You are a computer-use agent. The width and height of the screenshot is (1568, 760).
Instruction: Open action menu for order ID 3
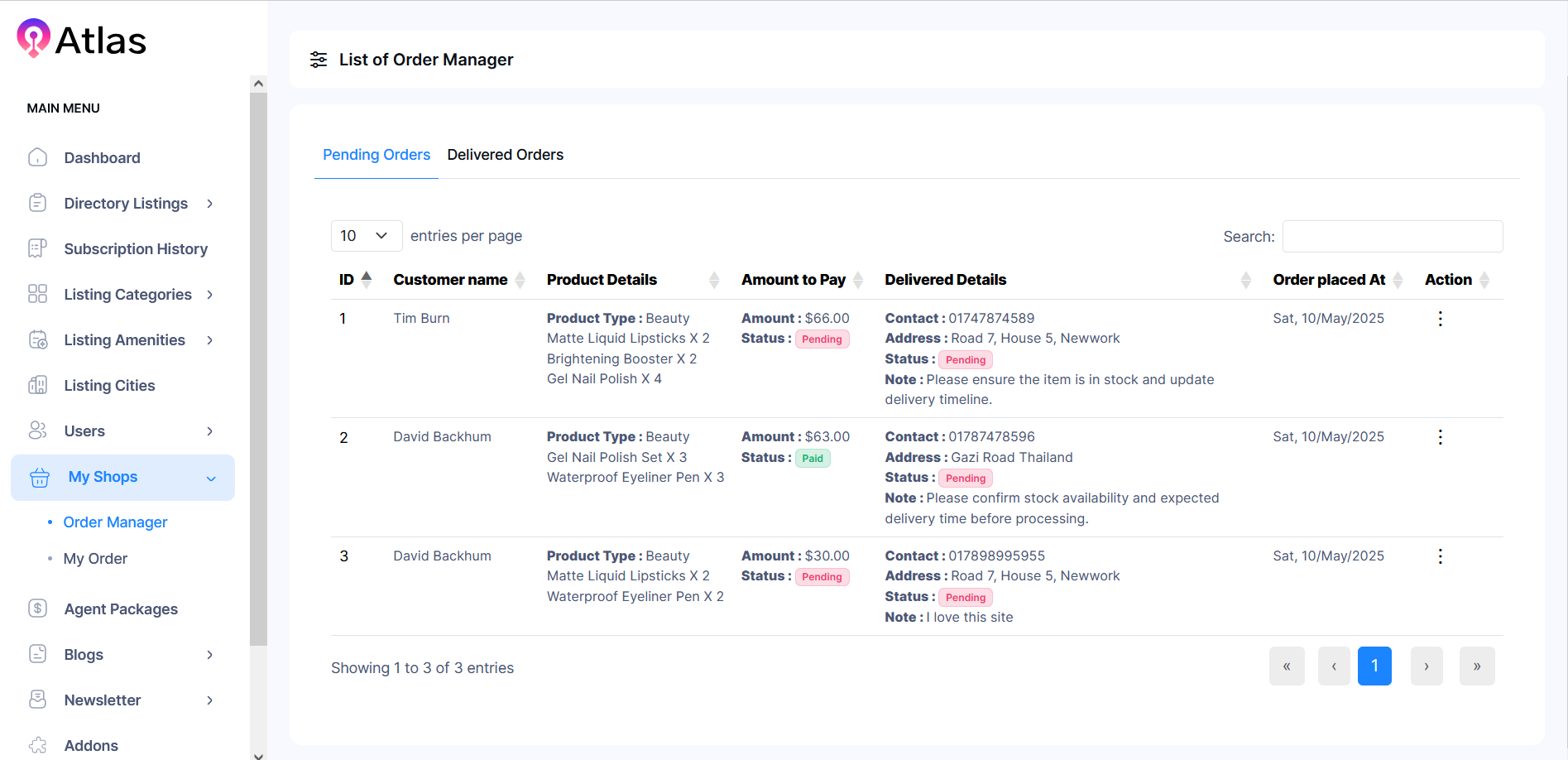click(1440, 556)
